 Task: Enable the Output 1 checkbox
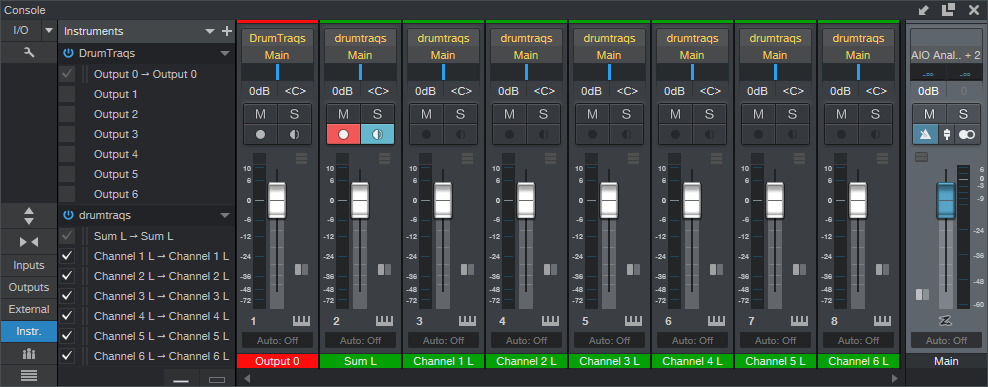[x=67, y=95]
